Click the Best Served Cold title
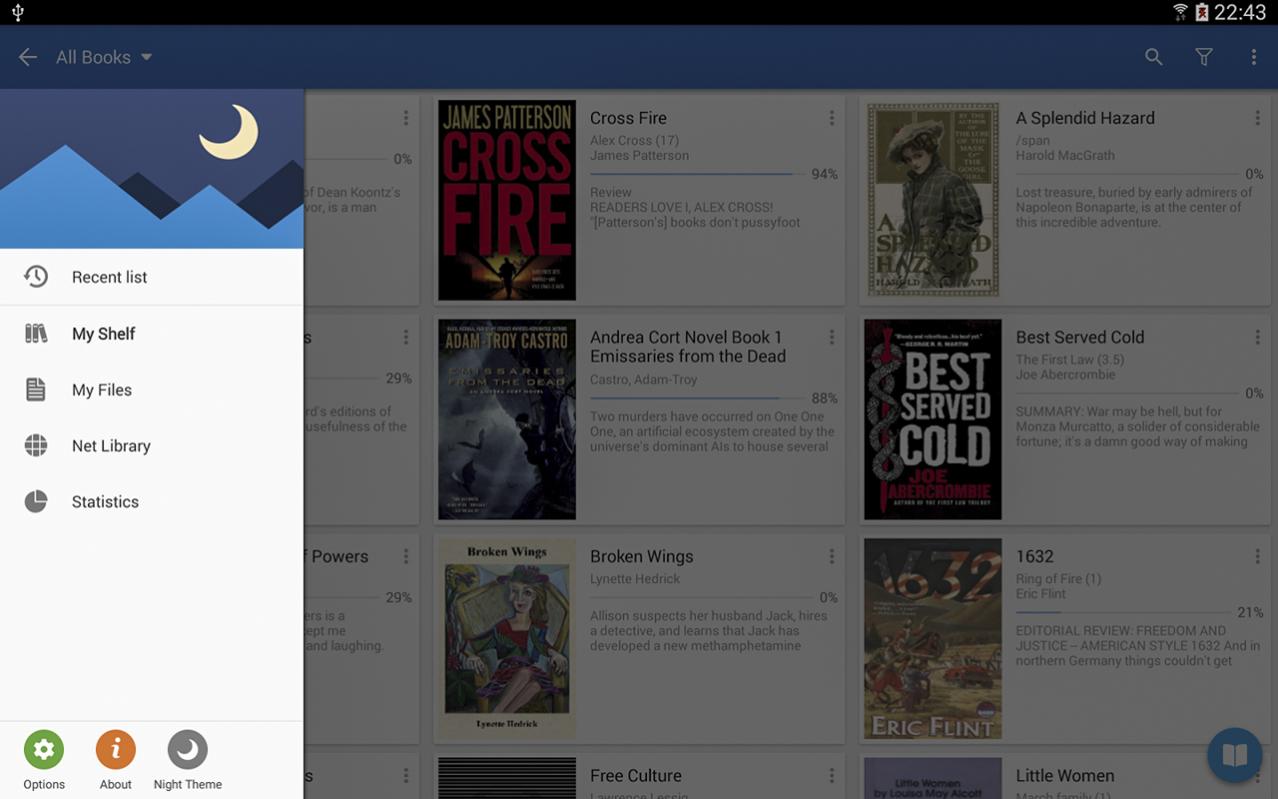Image resolution: width=1278 pixels, height=799 pixels. coord(1080,337)
